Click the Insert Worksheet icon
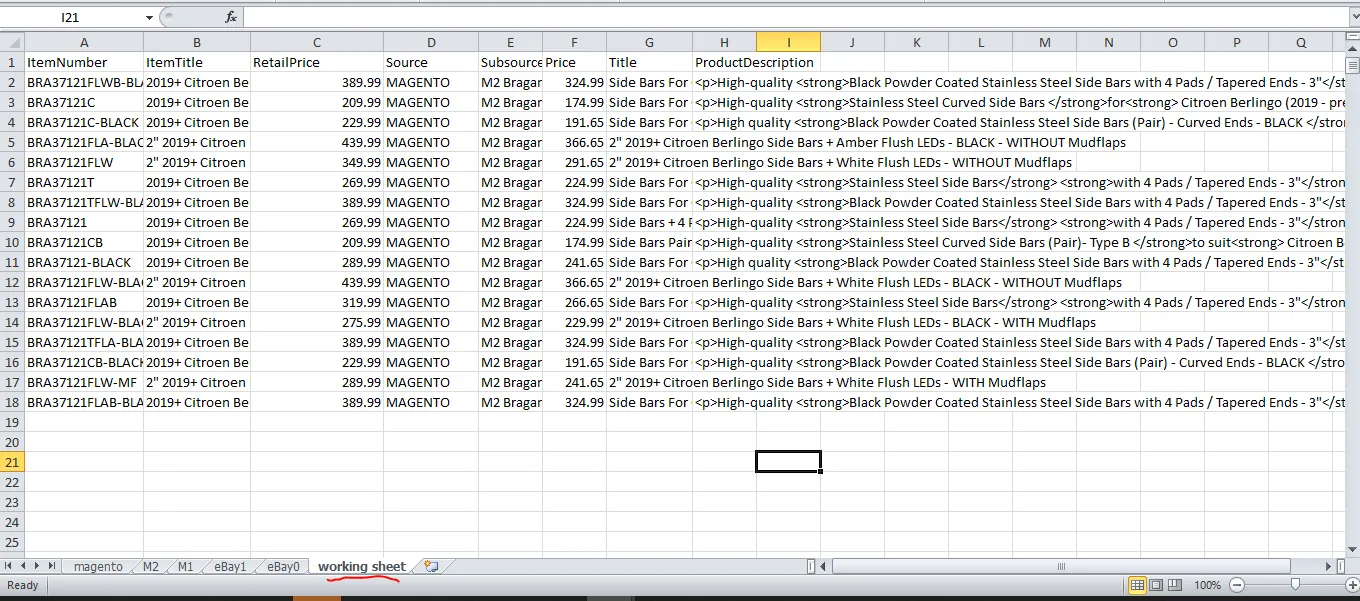Viewport: 1360px width, 601px height. pyautogui.click(x=431, y=566)
